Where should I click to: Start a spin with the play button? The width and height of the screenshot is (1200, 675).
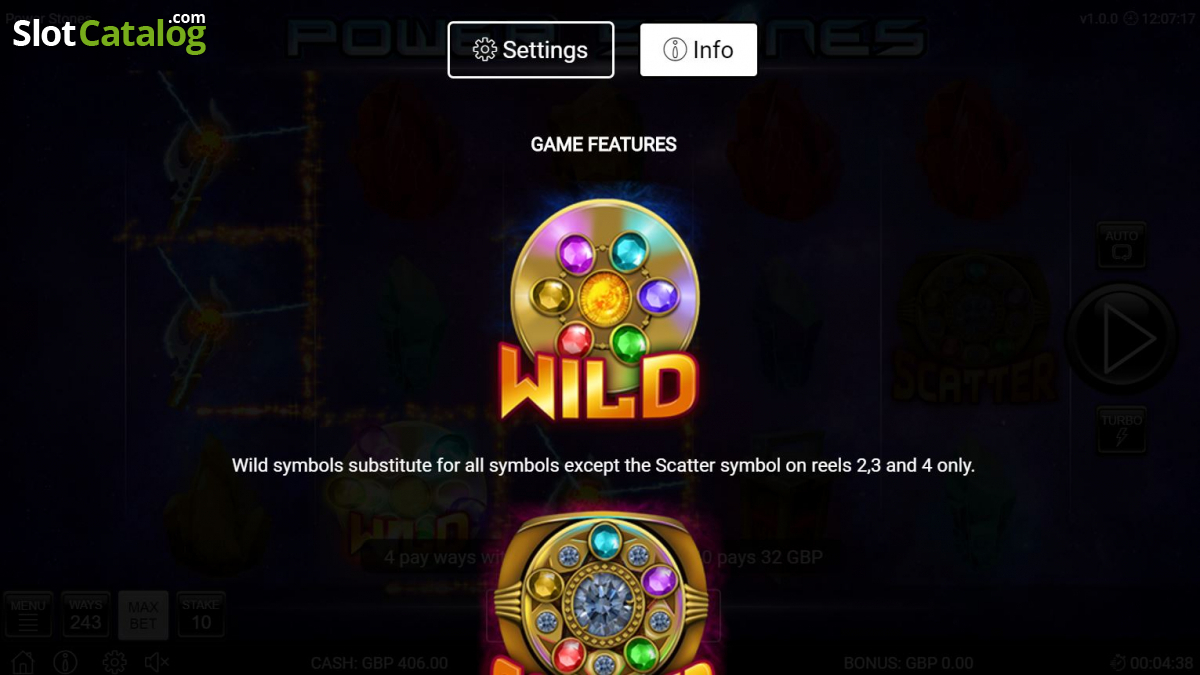pos(1122,338)
